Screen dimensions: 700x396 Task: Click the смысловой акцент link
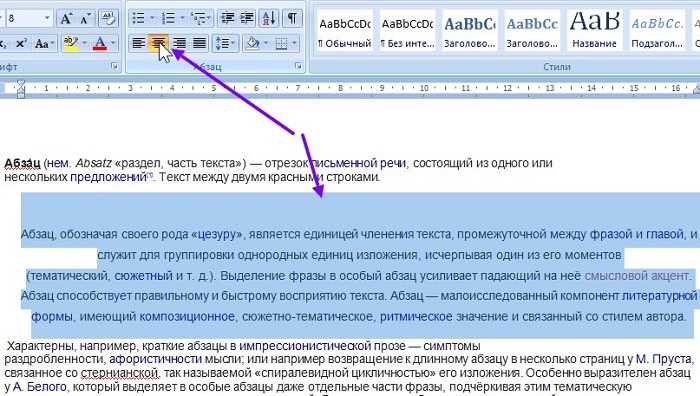(637, 276)
